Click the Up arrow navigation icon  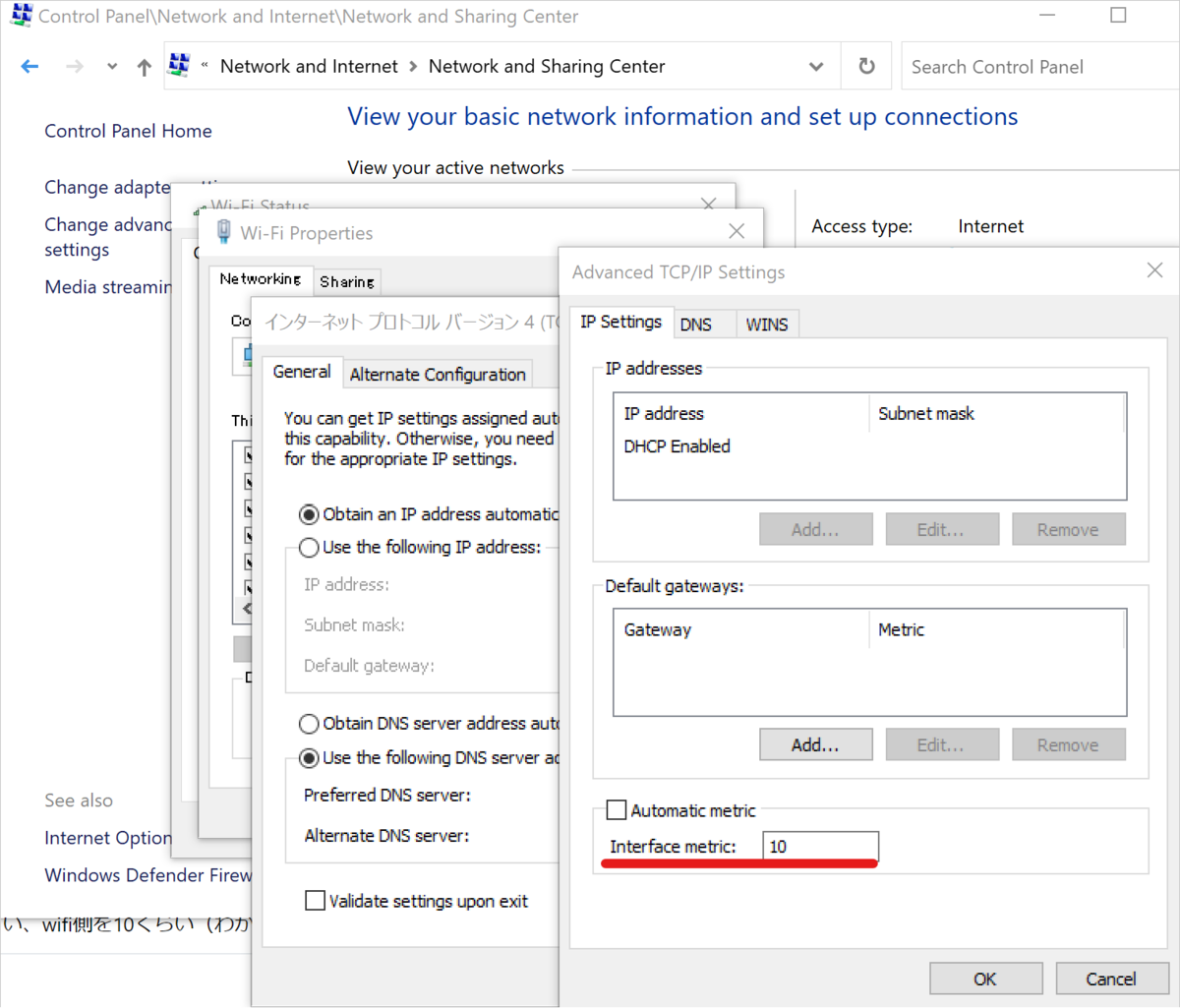[145, 67]
